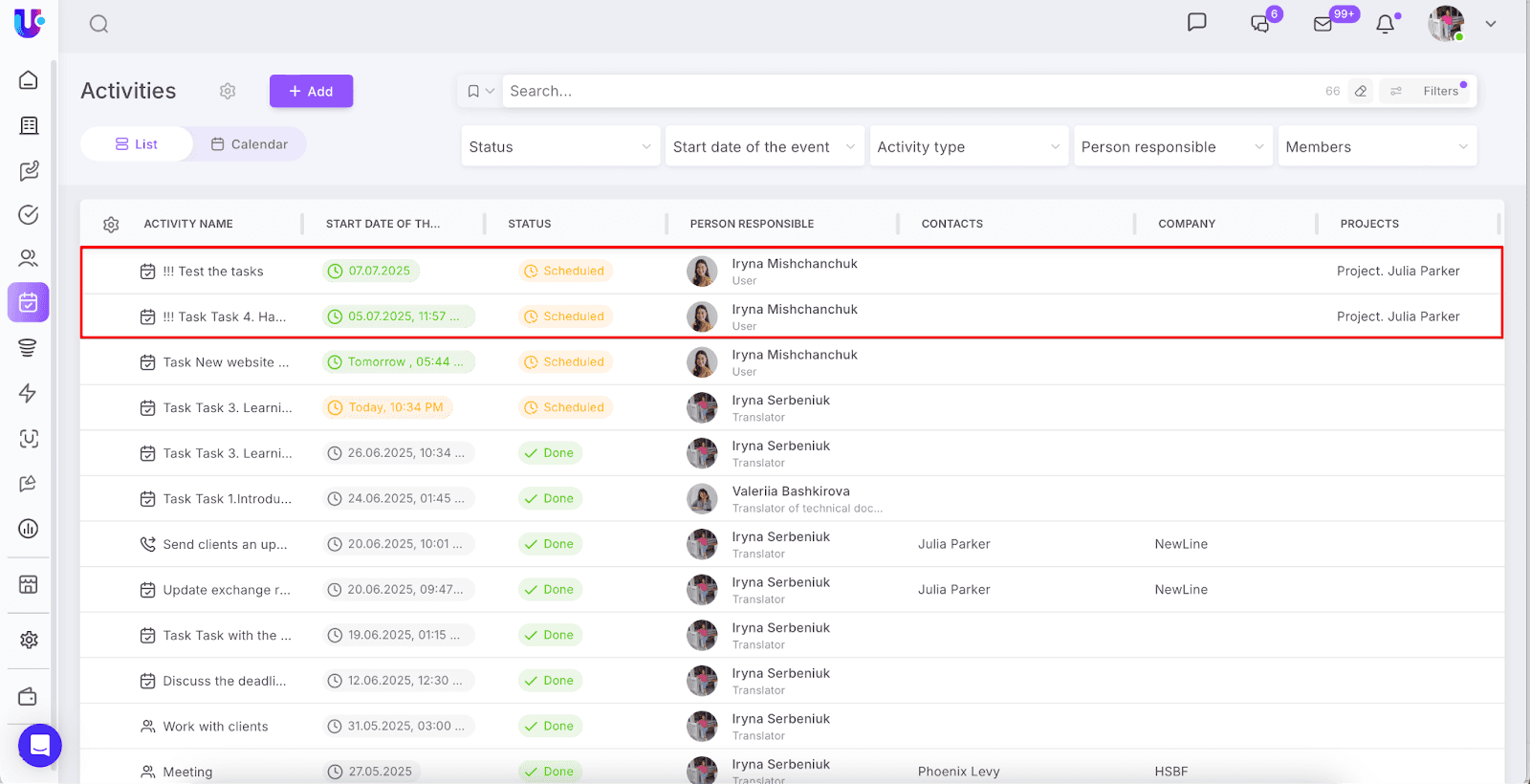Click the home icon in sidebar
The width and height of the screenshot is (1530, 784).
(x=29, y=80)
